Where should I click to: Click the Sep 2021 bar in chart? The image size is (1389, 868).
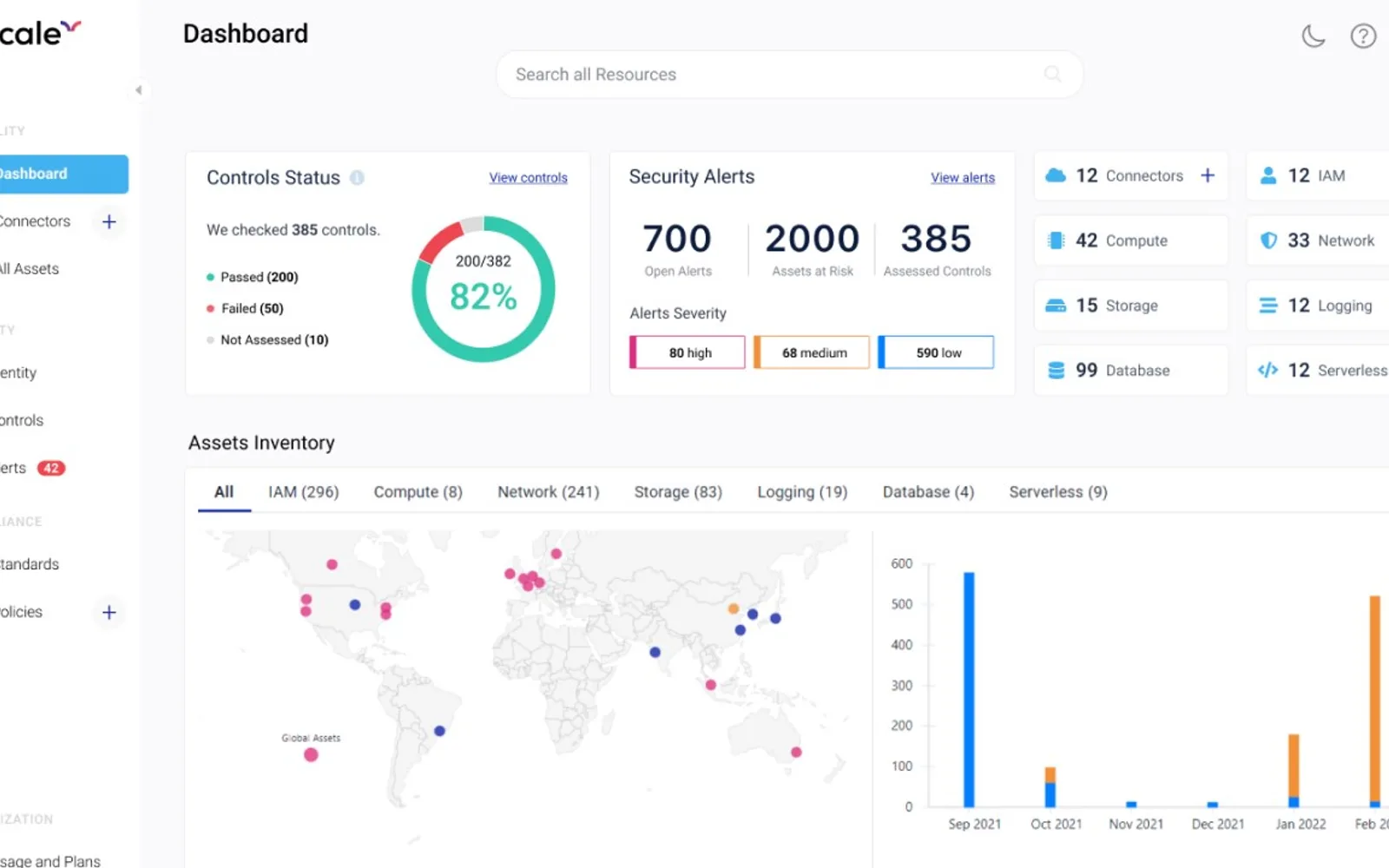(x=969, y=689)
